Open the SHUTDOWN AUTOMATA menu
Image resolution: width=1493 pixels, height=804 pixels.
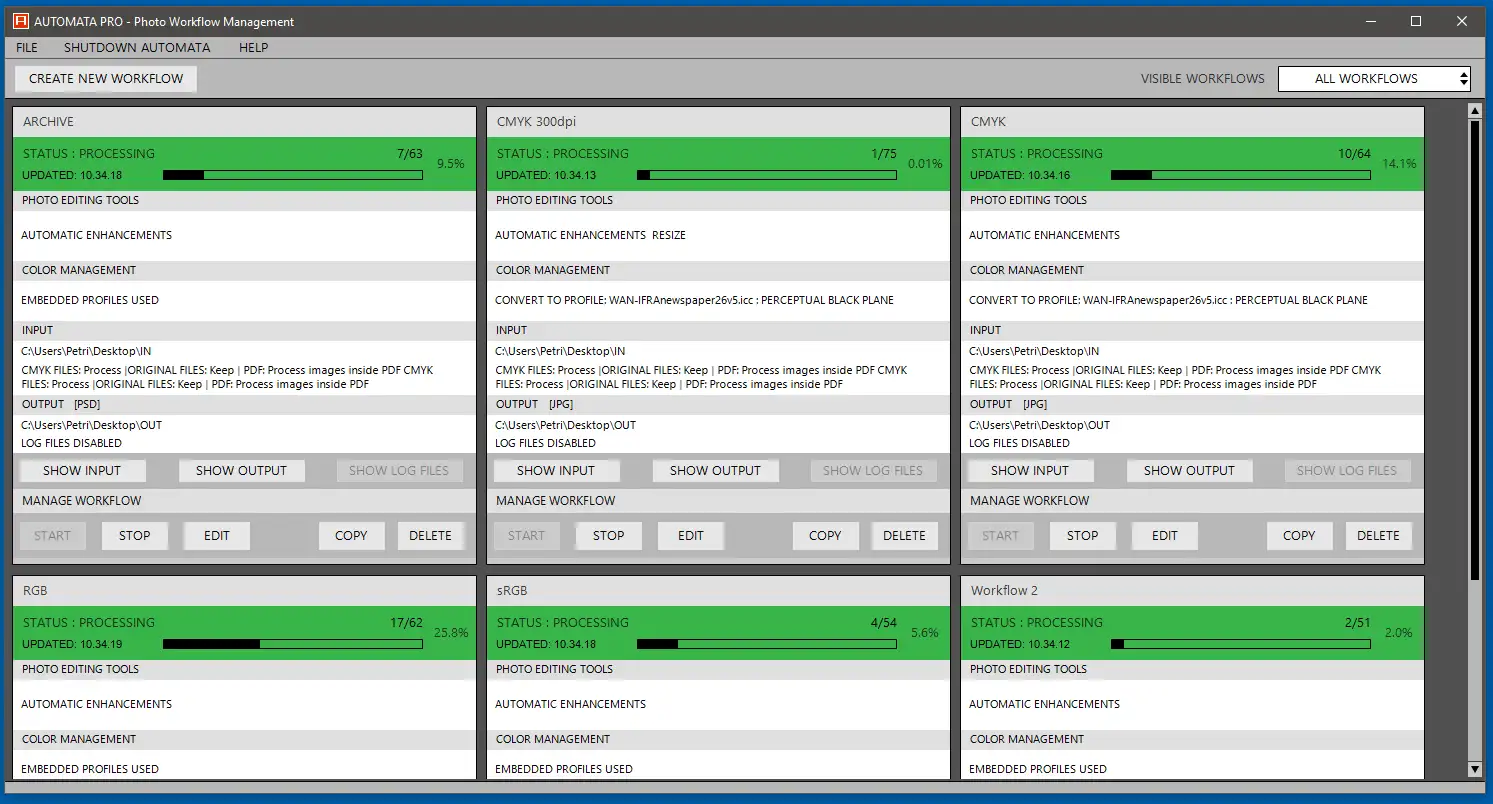click(137, 47)
